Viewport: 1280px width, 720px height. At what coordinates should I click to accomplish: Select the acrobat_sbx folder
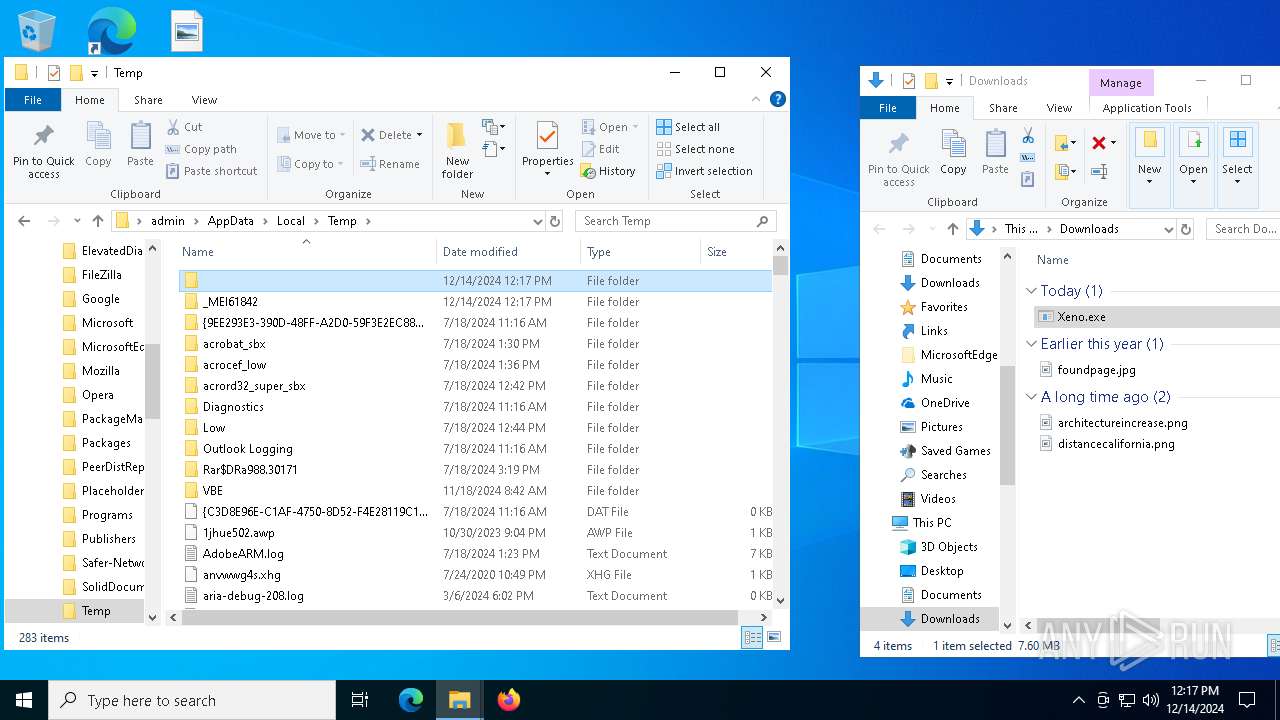234,344
